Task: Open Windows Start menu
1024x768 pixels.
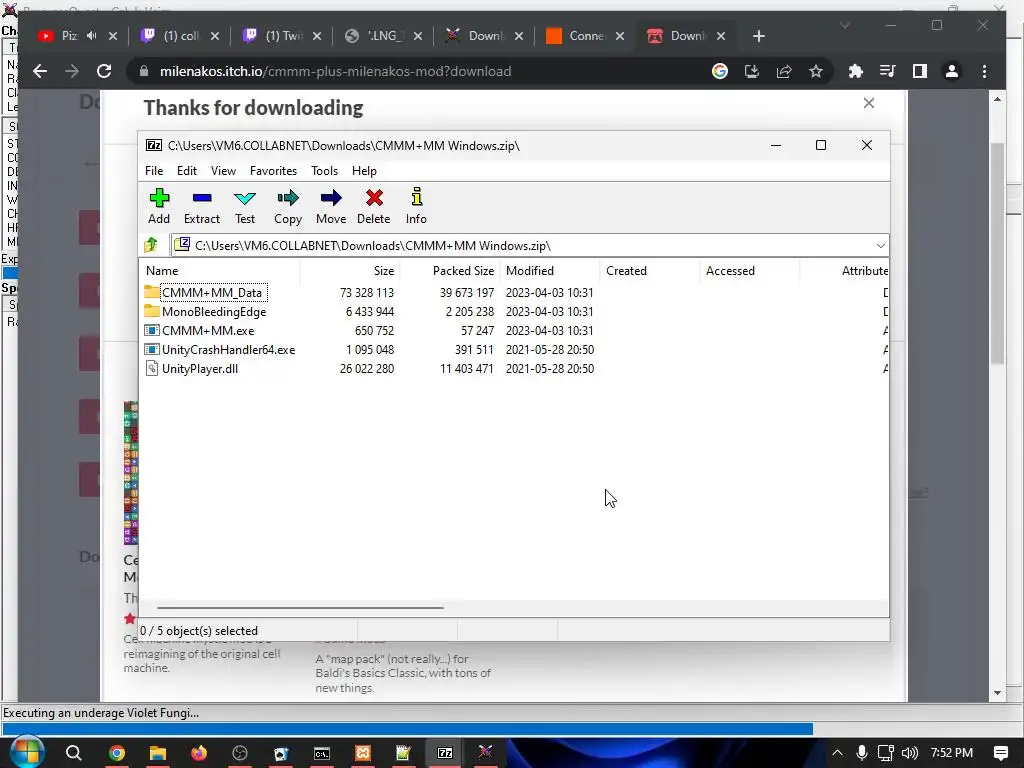Action: pos(27,753)
